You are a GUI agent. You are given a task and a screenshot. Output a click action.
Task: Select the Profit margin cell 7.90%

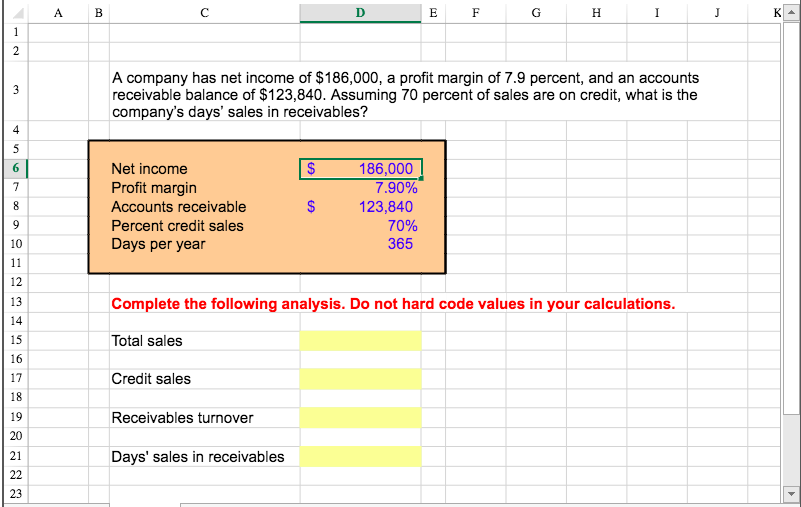[361, 188]
